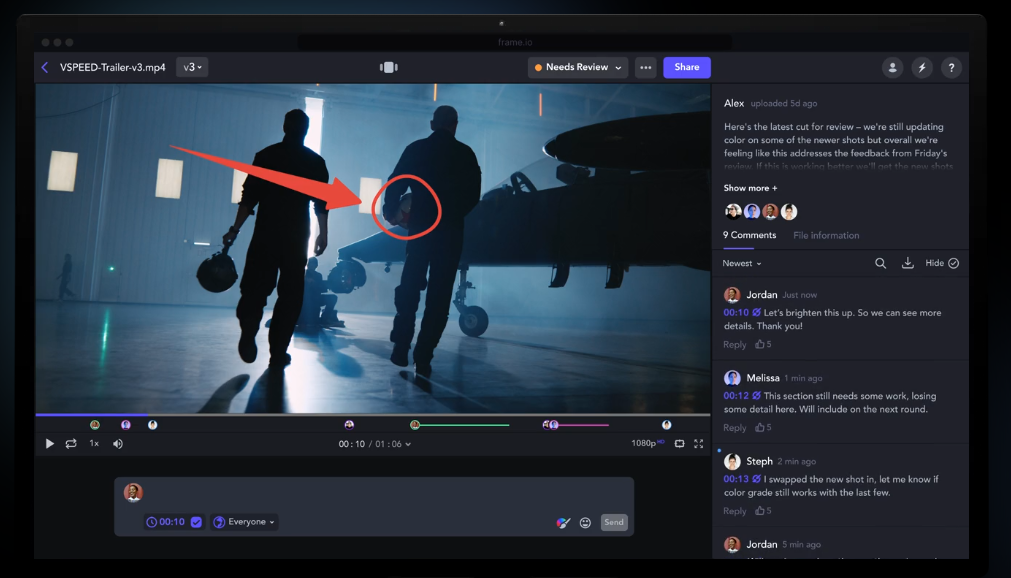Open the Needs Review status dropdown
Screen dimensions: 1011x578
(578, 67)
